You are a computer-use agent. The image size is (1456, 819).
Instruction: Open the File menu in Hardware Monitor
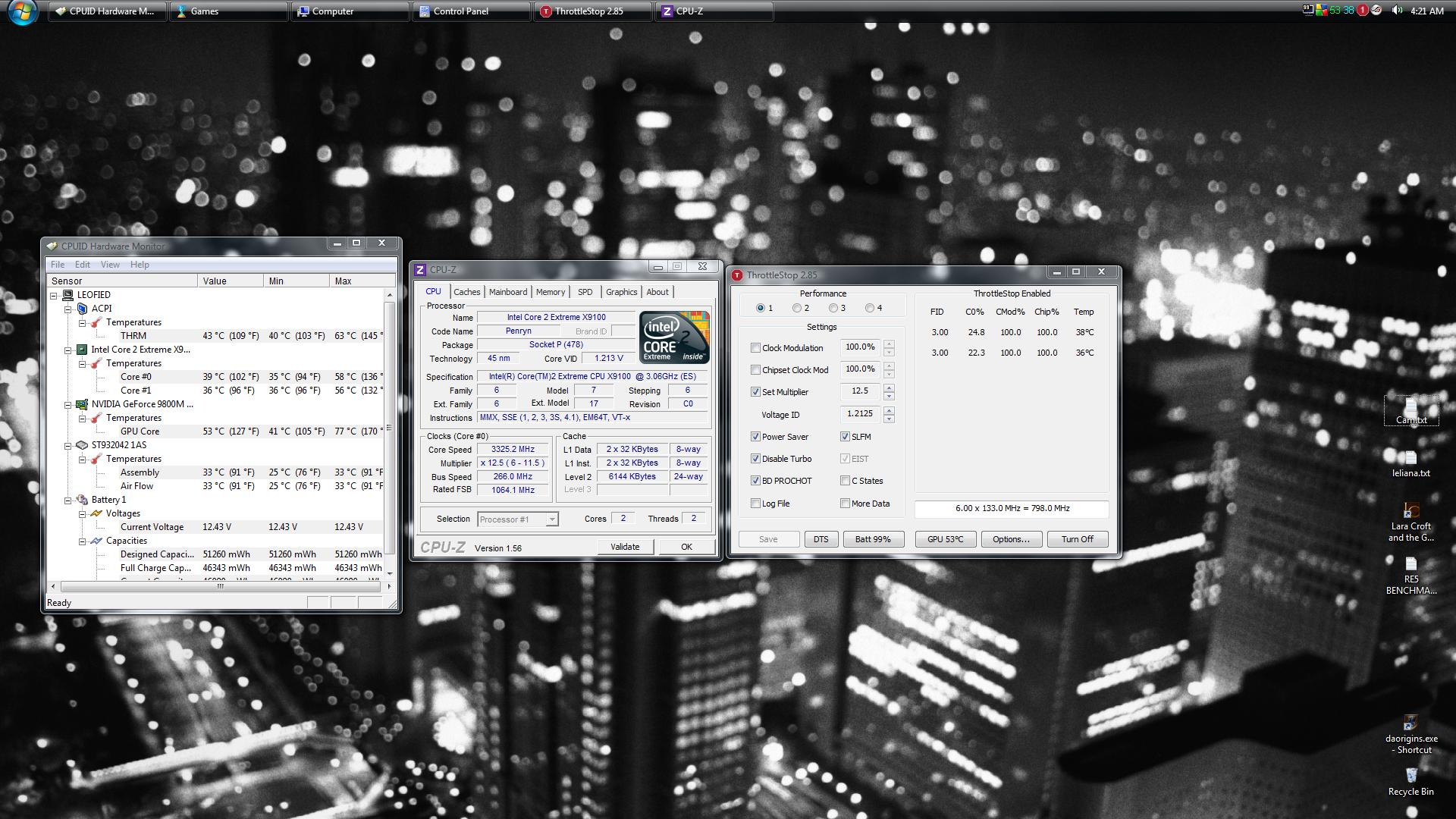58,265
